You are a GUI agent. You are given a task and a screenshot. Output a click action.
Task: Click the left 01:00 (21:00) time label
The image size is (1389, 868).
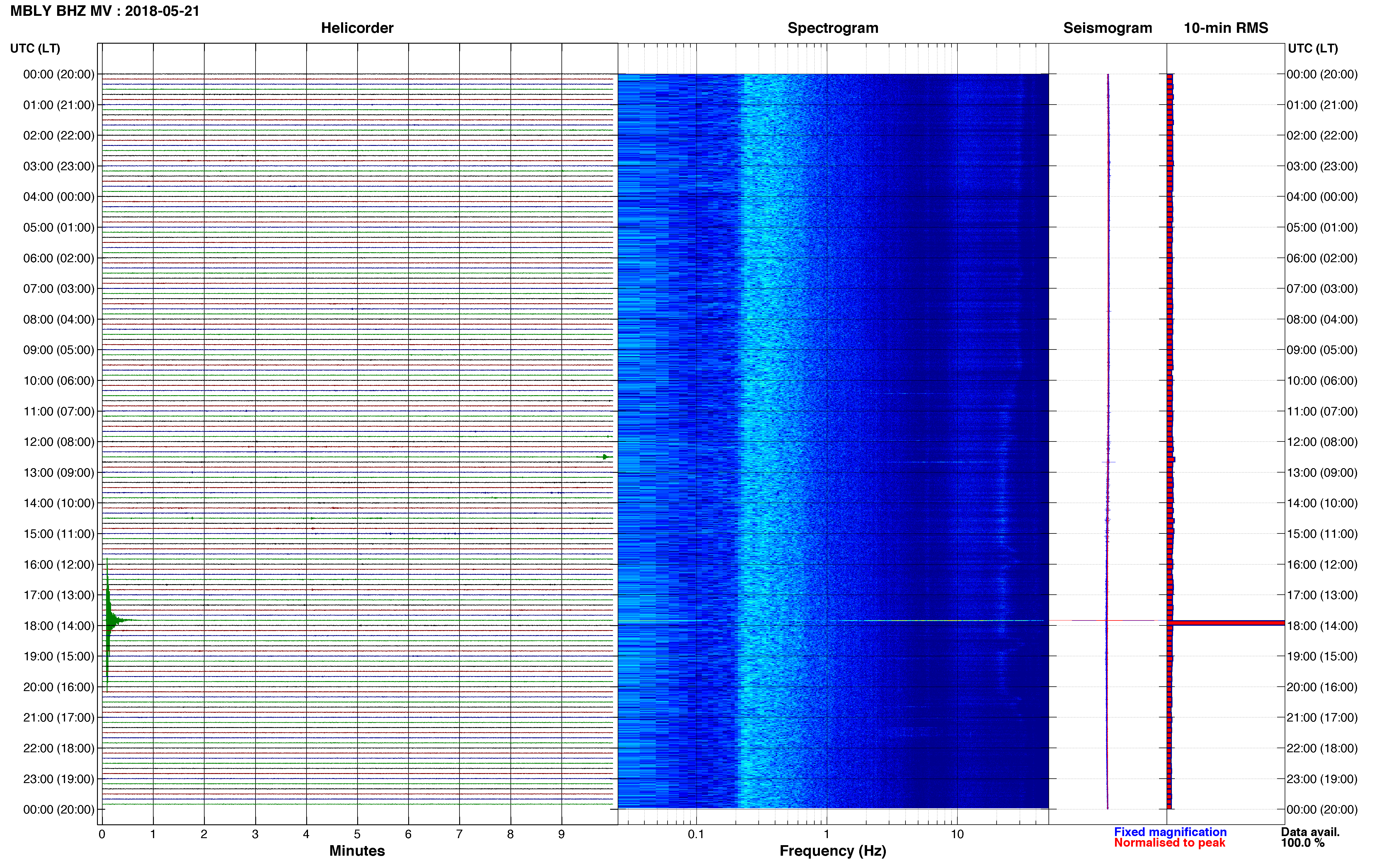click(x=59, y=105)
